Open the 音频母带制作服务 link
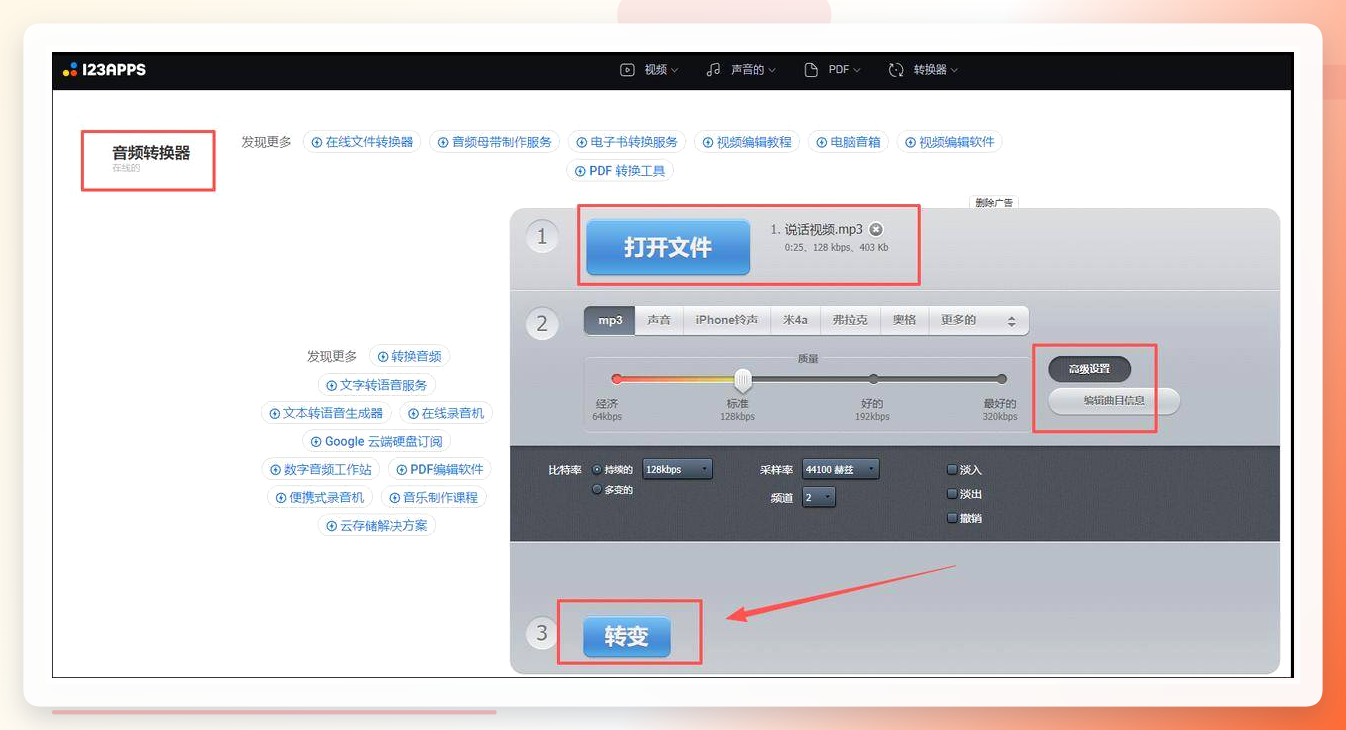Image resolution: width=1346 pixels, height=730 pixels. click(495, 142)
